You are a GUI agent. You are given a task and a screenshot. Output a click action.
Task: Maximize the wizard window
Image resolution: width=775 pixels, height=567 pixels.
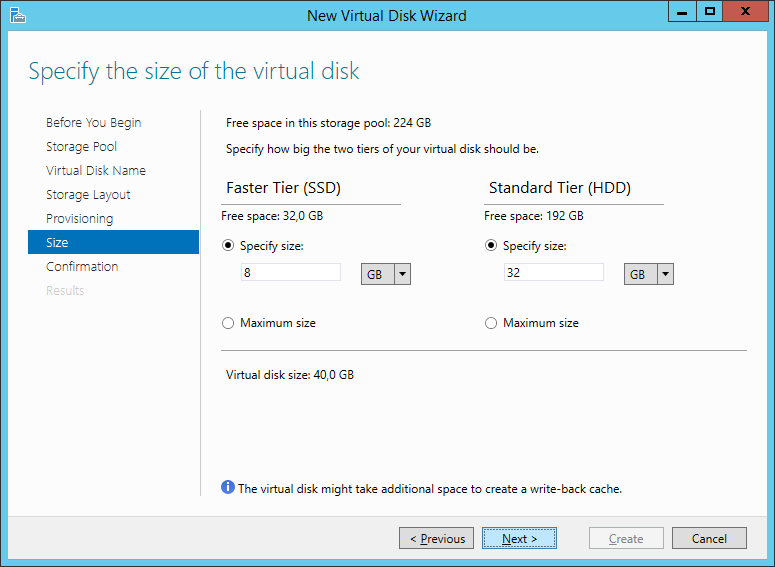coord(710,12)
